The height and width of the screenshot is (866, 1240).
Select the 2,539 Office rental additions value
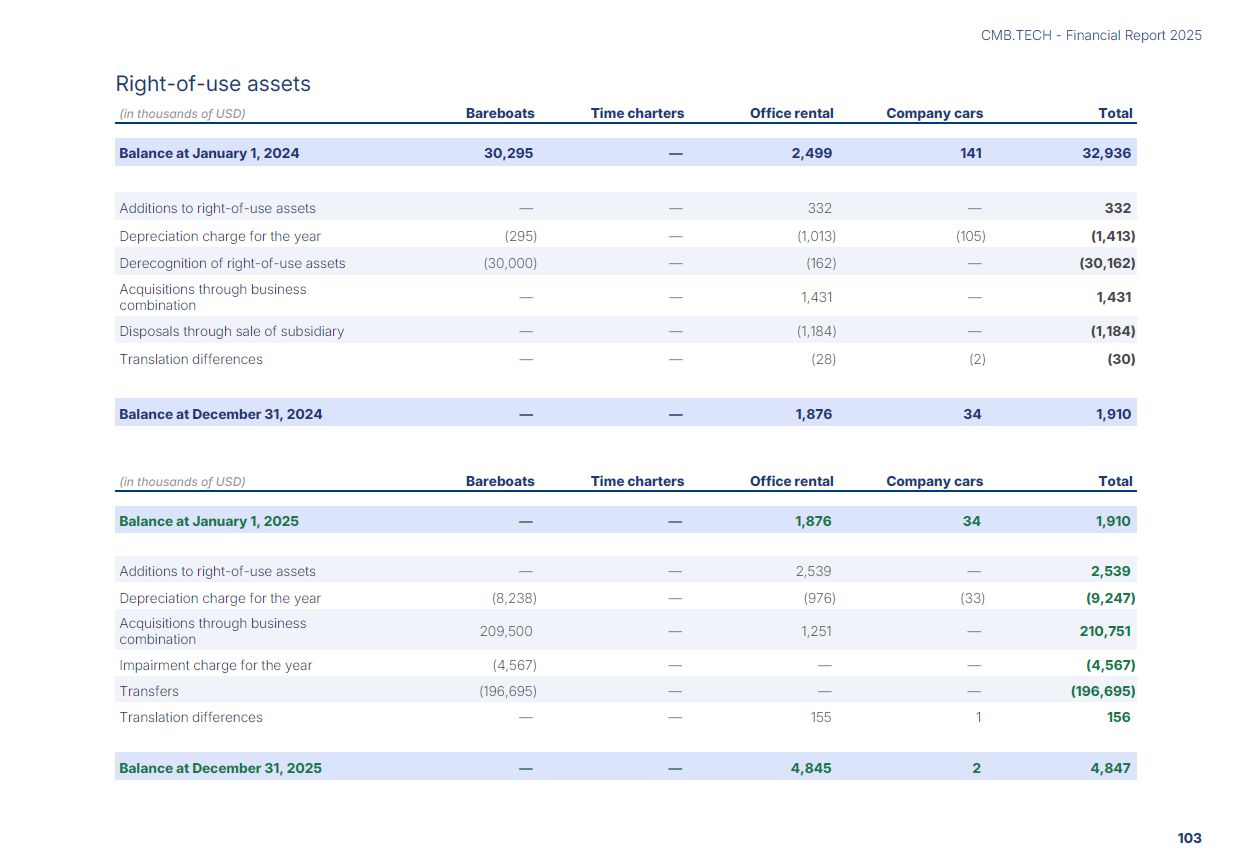(813, 571)
